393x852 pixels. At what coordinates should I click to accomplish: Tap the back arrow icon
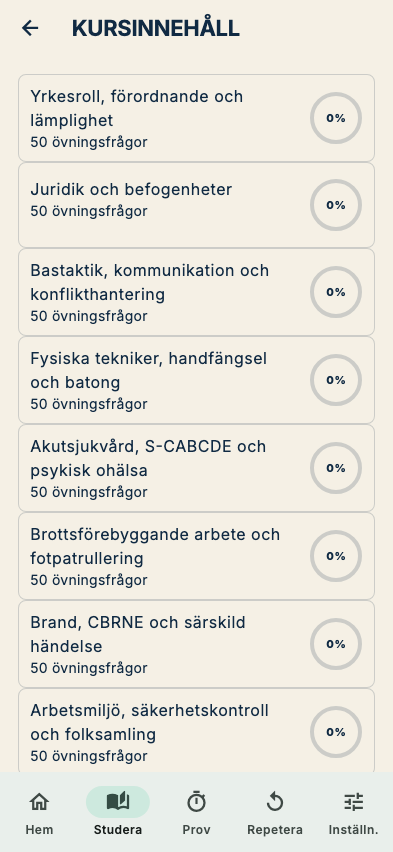(30, 28)
